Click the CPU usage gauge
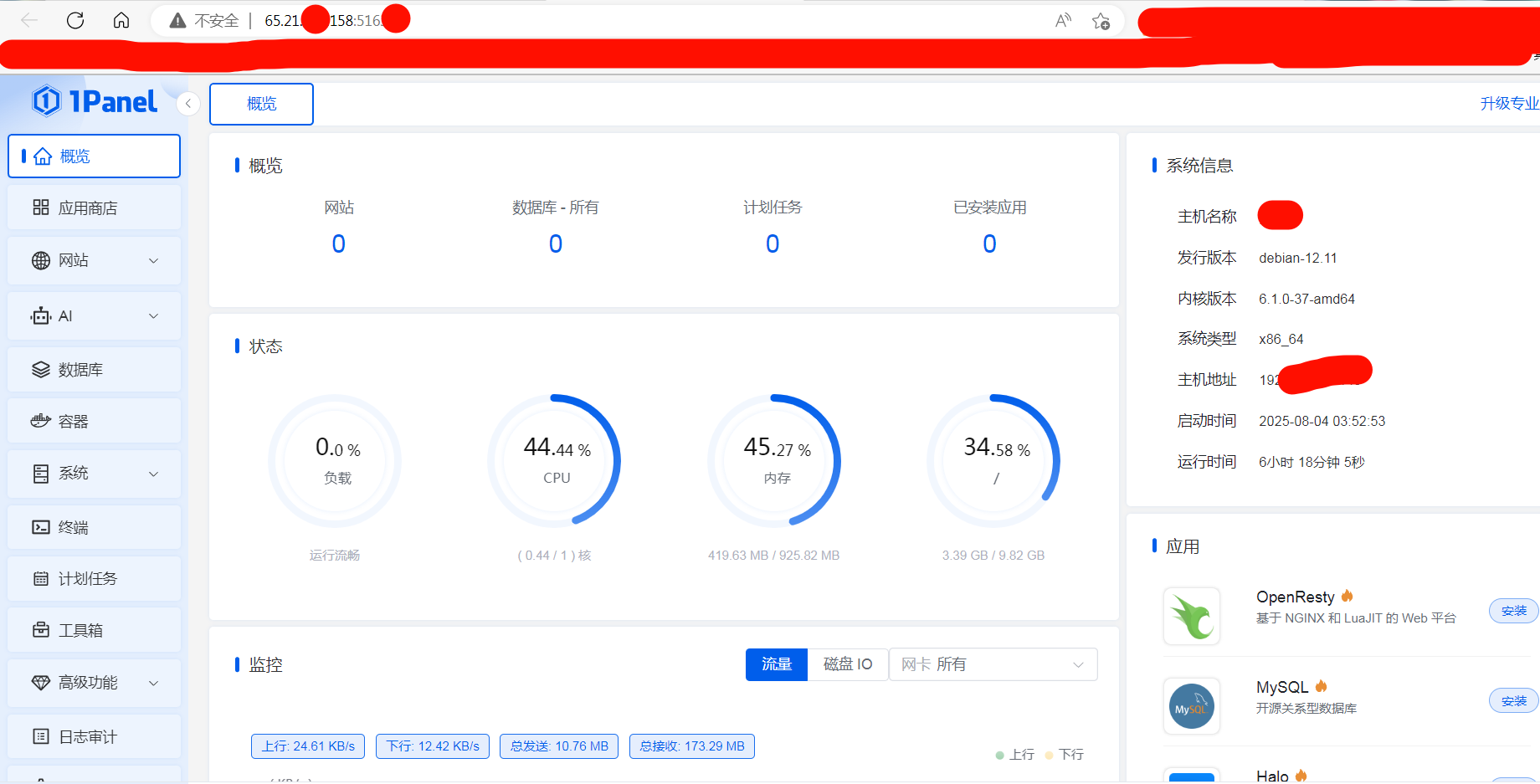This screenshot has width=1540, height=784. tap(555, 461)
